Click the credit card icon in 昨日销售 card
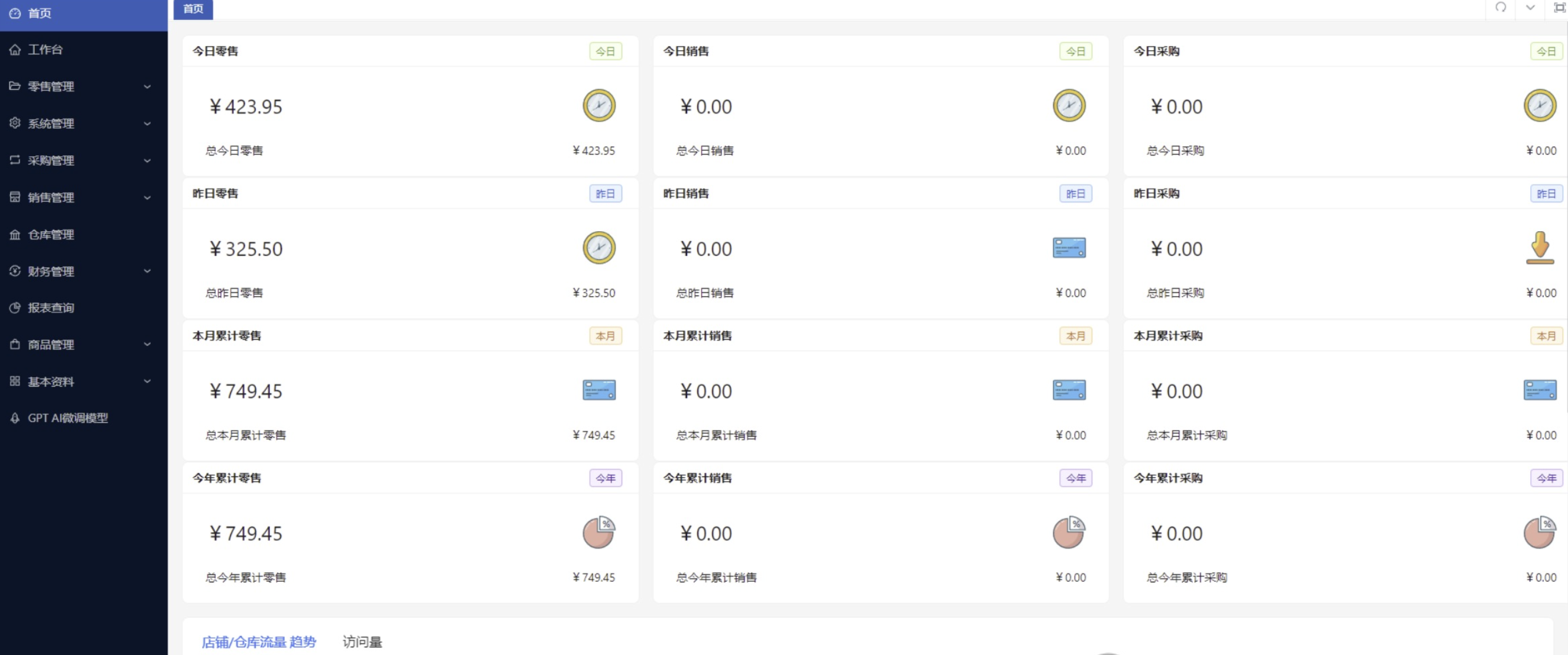This screenshot has height=655, width=1568. [x=1069, y=248]
